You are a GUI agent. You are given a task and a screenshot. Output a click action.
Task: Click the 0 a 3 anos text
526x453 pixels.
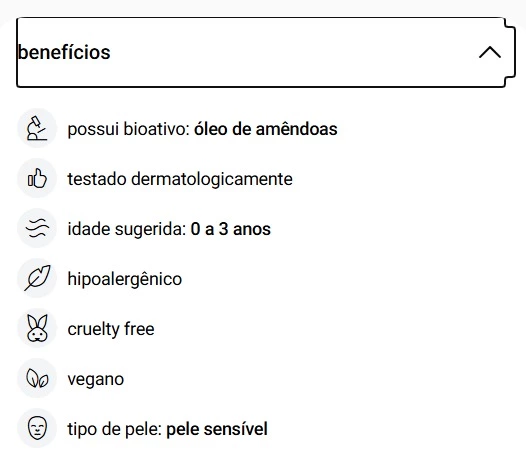click(x=230, y=229)
